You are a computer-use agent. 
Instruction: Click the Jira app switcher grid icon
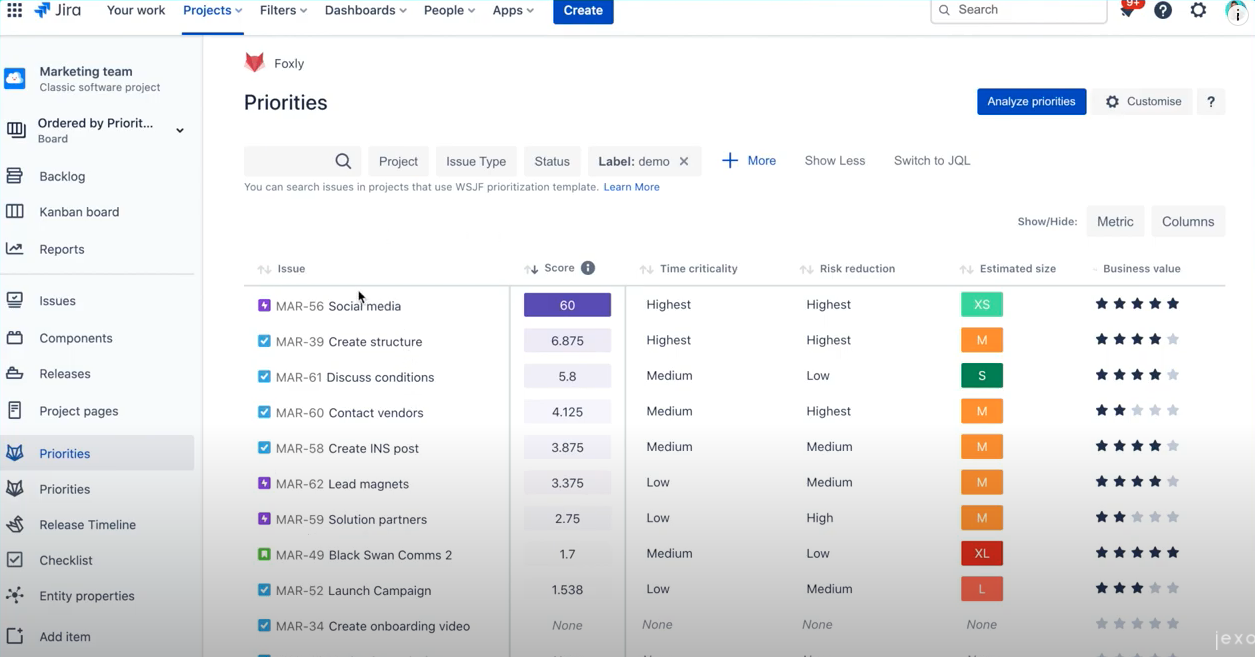[x=14, y=11]
